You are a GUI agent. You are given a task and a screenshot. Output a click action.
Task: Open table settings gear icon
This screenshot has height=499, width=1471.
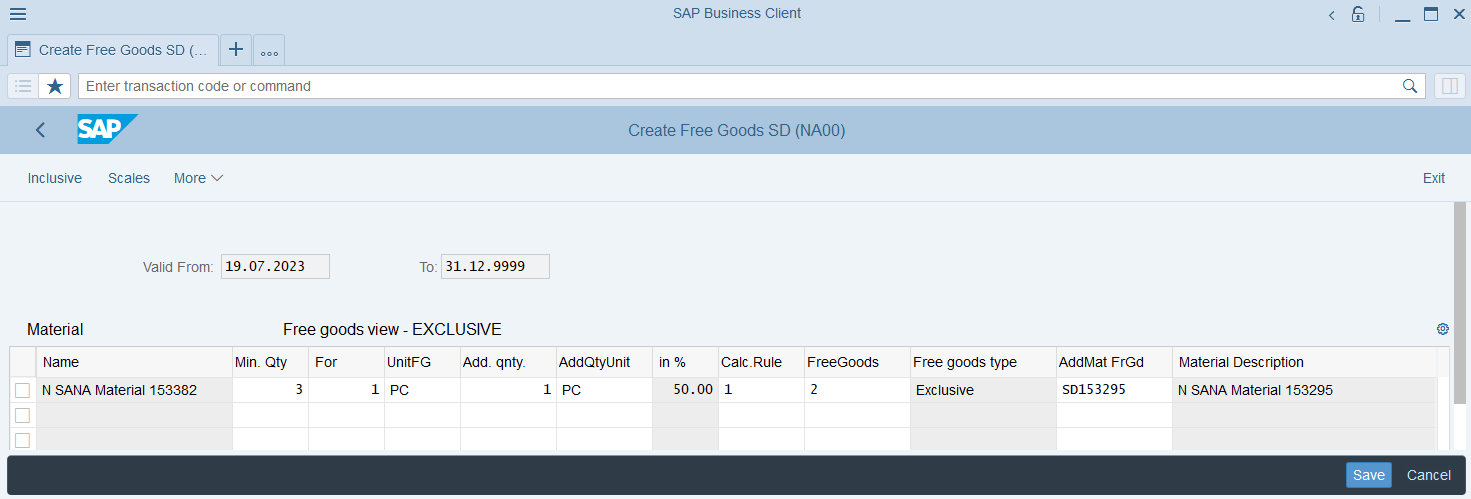pos(1442,329)
